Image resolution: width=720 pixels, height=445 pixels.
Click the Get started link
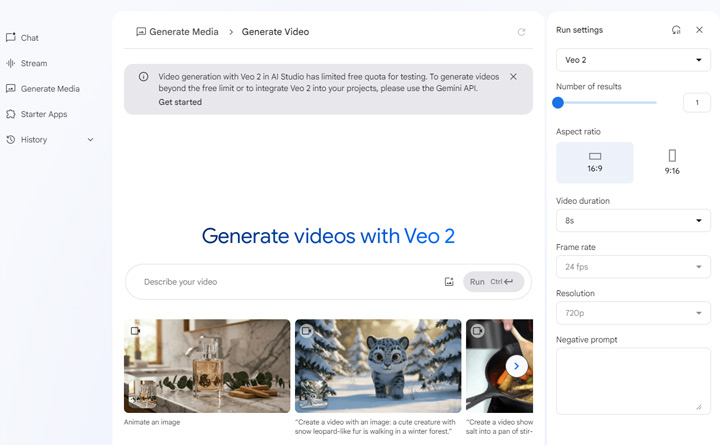(x=180, y=102)
